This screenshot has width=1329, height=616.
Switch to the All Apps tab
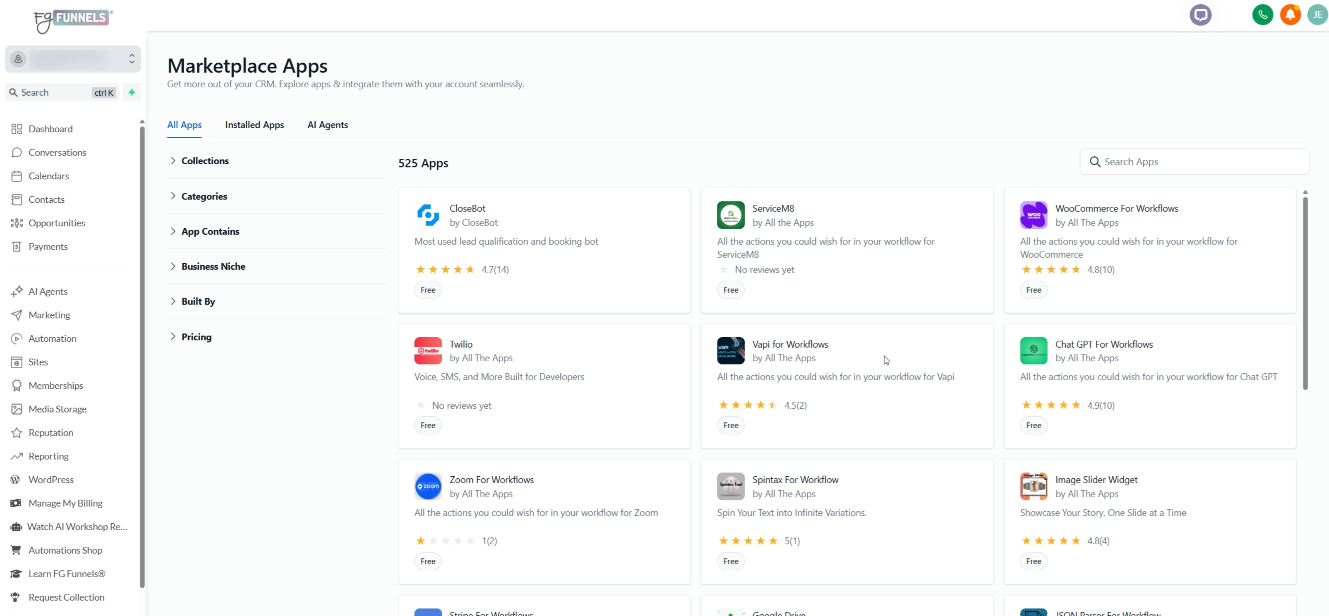[184, 125]
